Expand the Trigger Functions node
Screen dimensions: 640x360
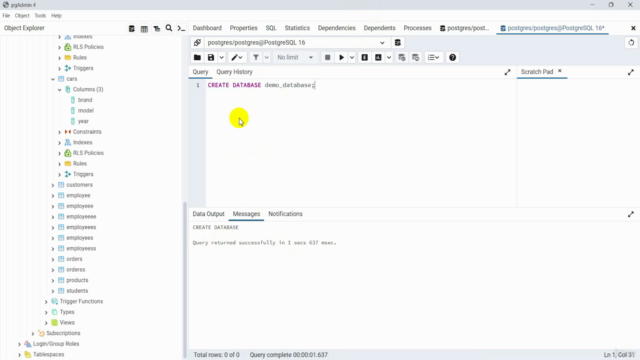click(x=46, y=302)
